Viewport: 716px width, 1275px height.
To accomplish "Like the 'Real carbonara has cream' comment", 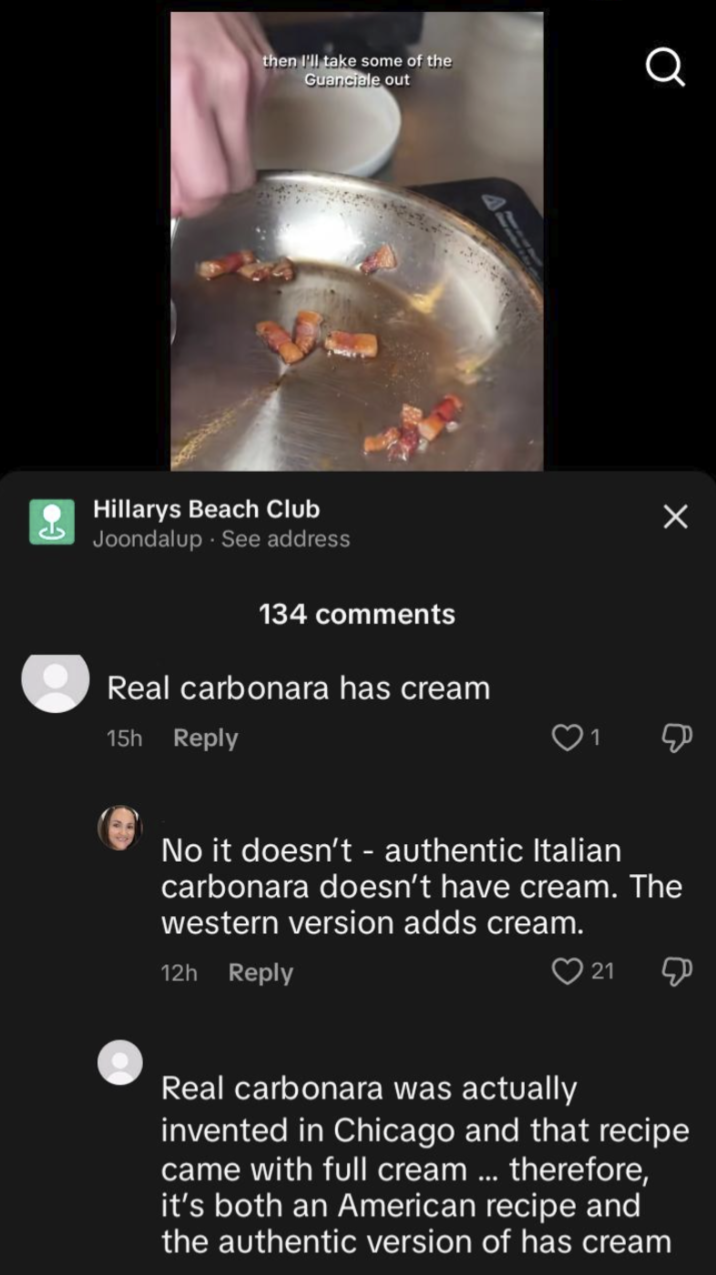I will pos(566,738).
